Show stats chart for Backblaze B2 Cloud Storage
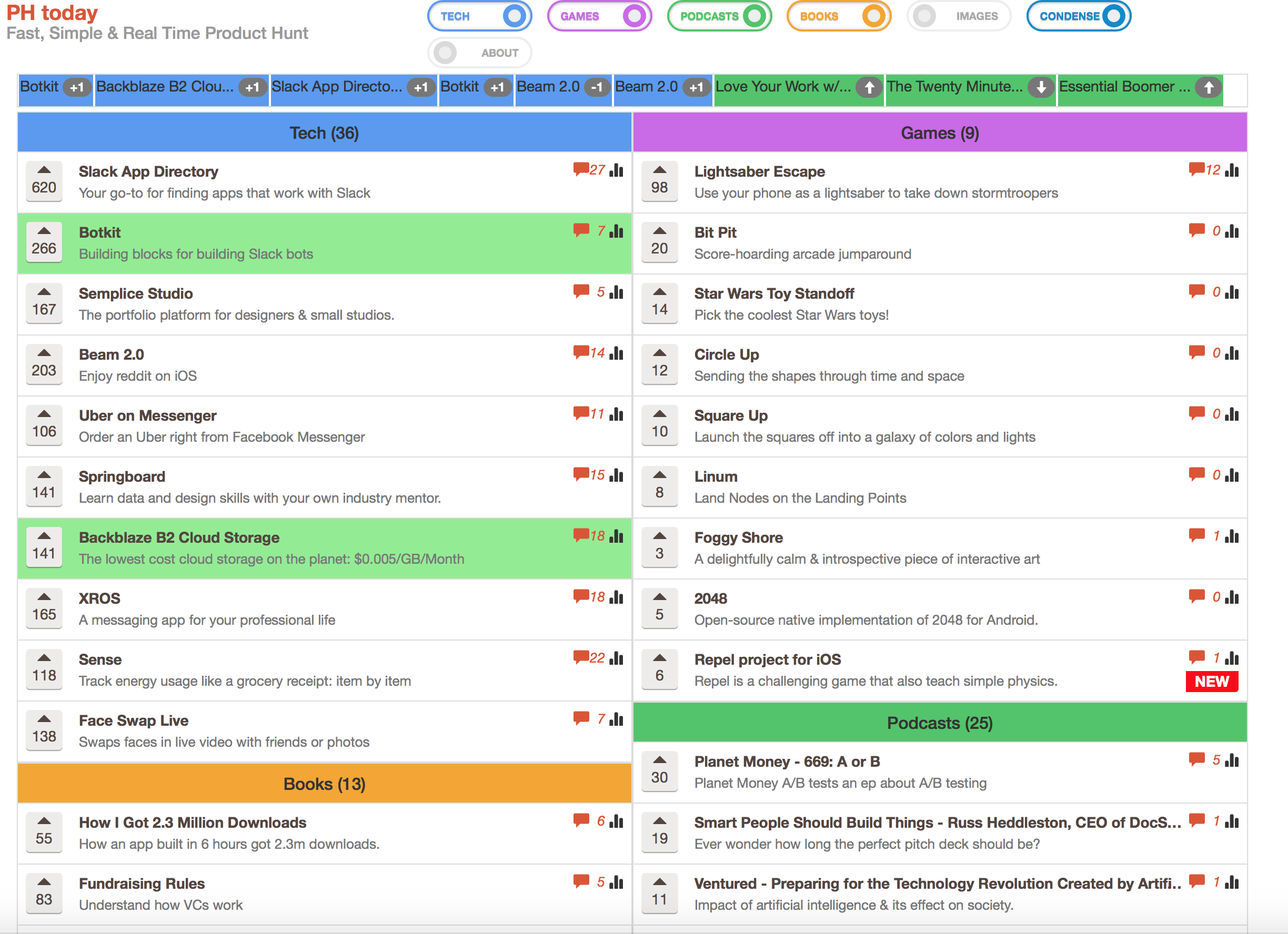Viewport: 1288px width, 934px height. click(616, 535)
